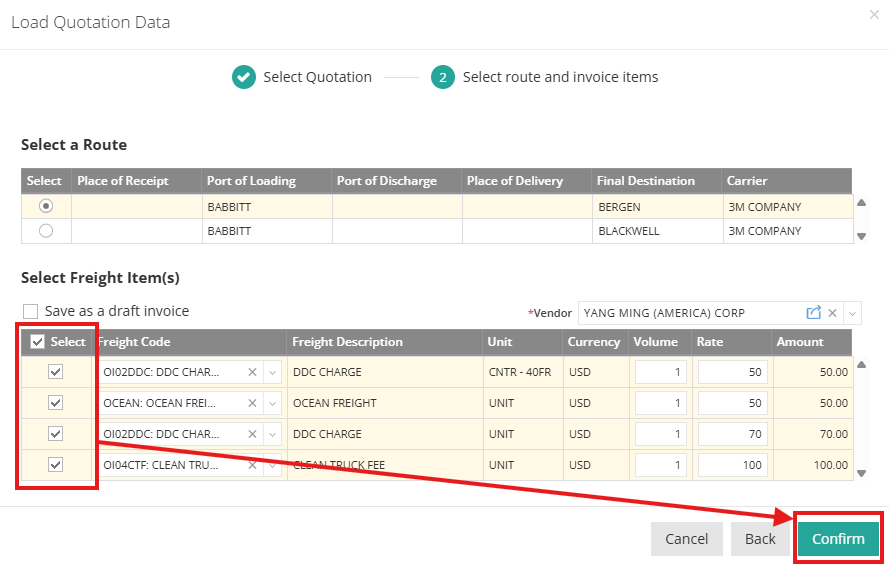Expand the Vendor dropdown list

pyautogui.click(x=852, y=313)
